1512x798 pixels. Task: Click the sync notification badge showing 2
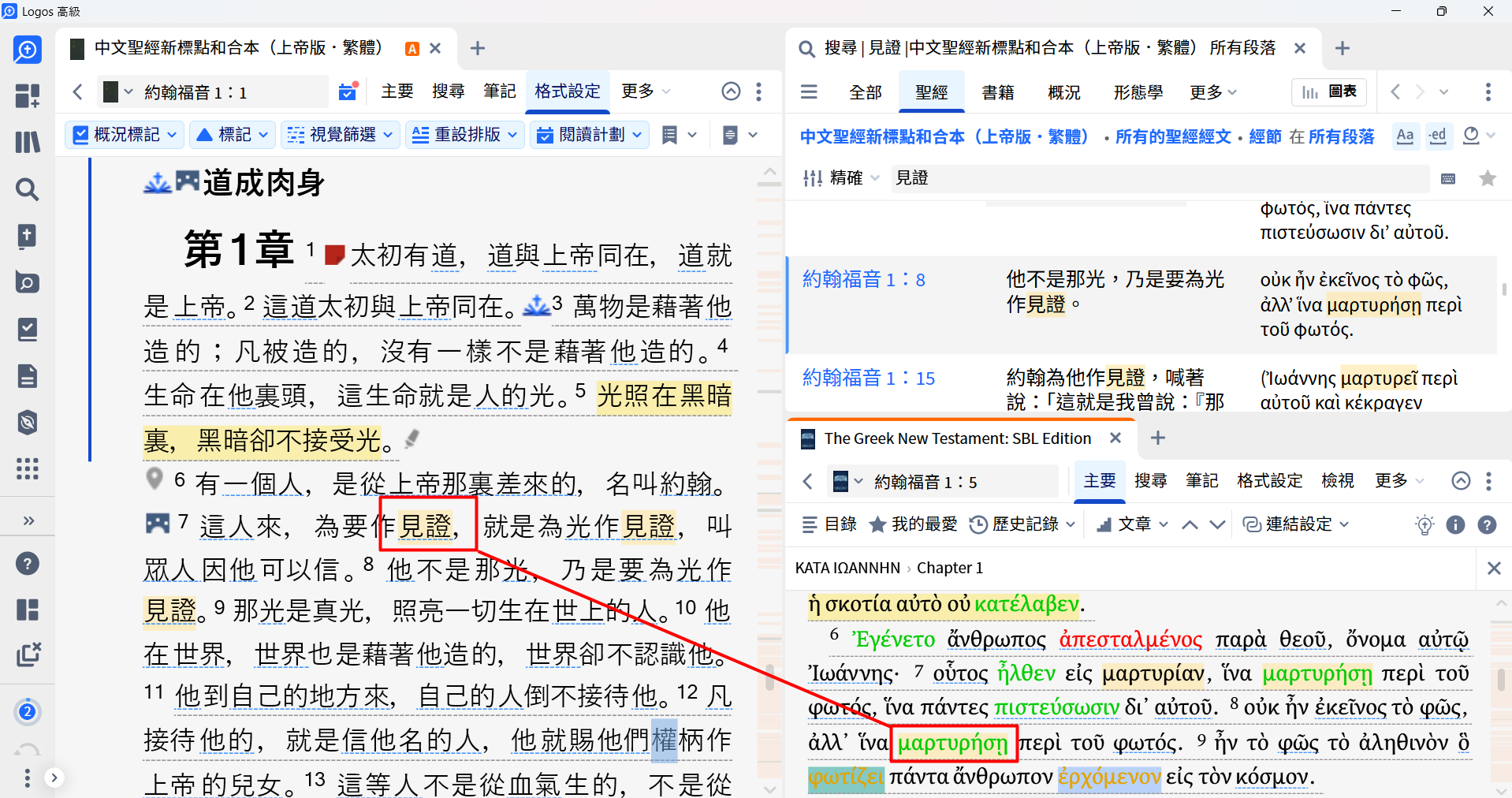[28, 712]
